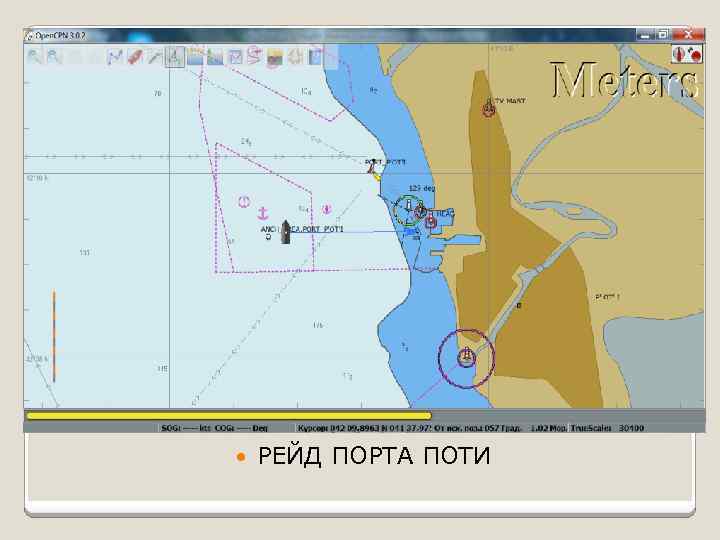Viewport: 720px width, 540px height.
Task: Click the yellow progress bar
Action: 229,416
